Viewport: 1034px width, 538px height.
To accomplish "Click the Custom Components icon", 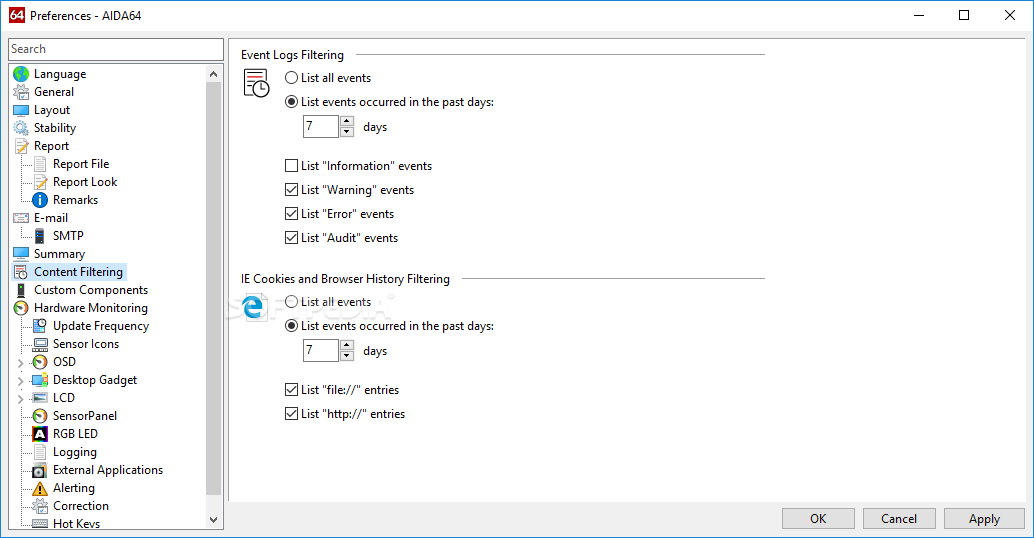I will click(x=21, y=289).
